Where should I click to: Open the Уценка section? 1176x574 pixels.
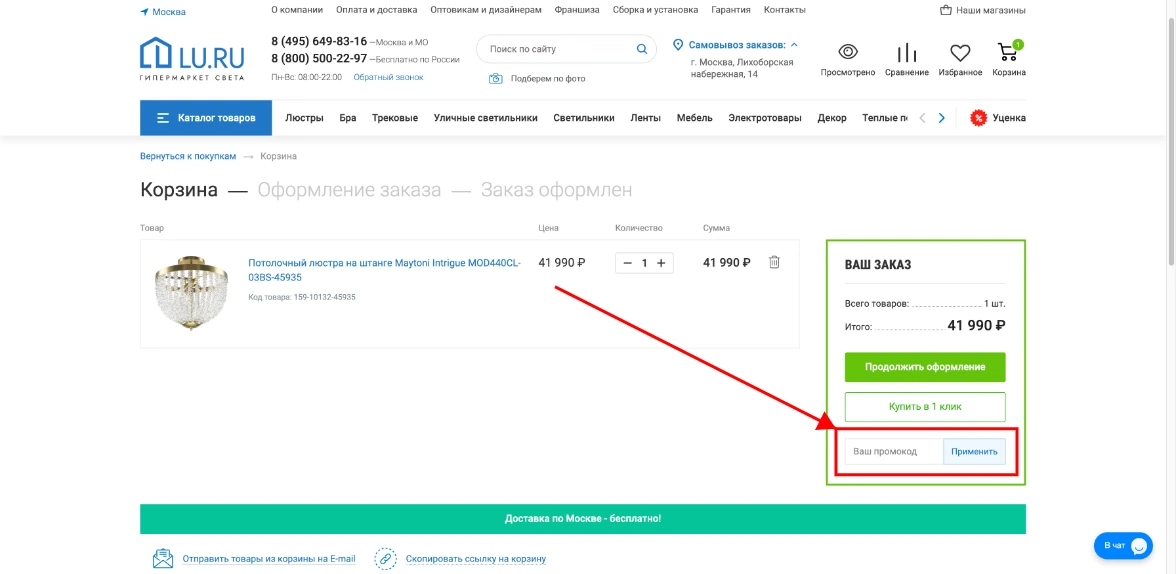[1009, 118]
